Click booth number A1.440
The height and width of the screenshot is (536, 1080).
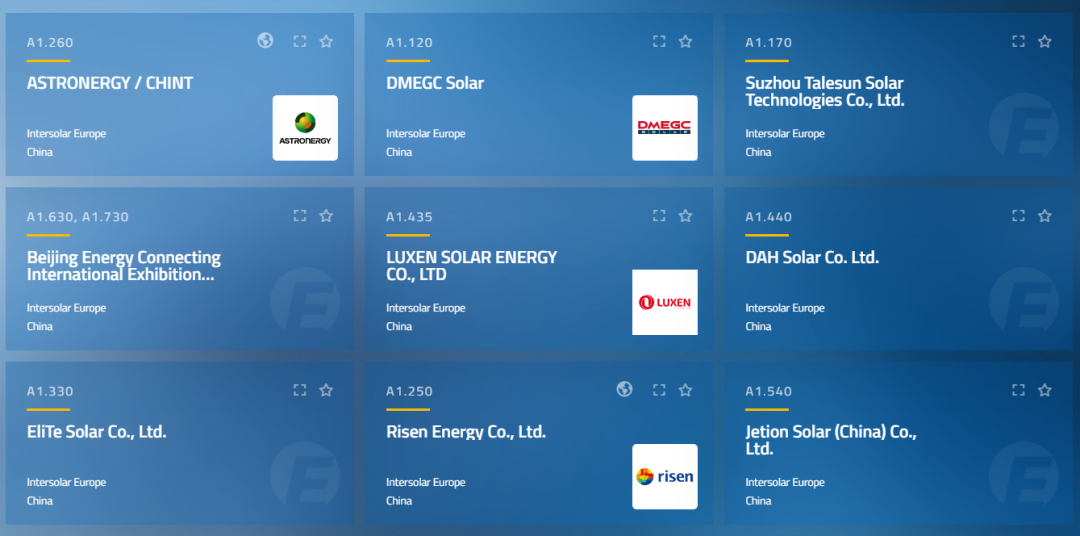769,217
